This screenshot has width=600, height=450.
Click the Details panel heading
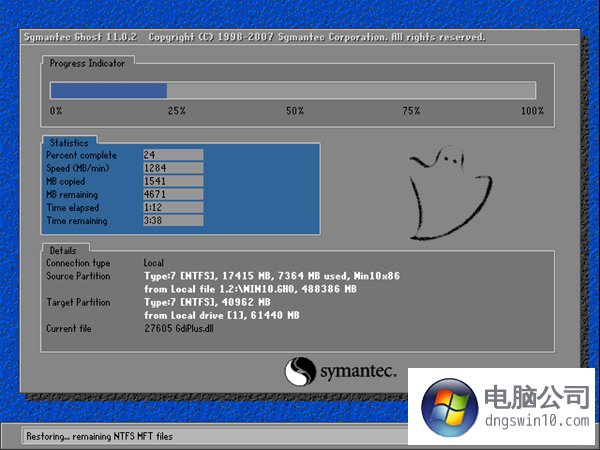coord(63,251)
